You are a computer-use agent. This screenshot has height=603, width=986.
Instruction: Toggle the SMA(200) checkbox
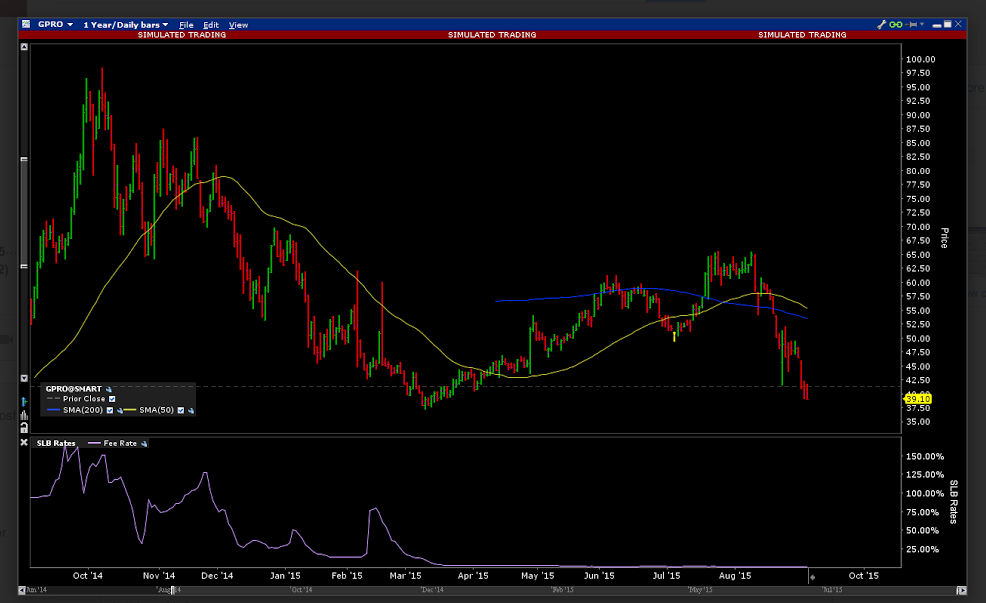click(x=110, y=410)
